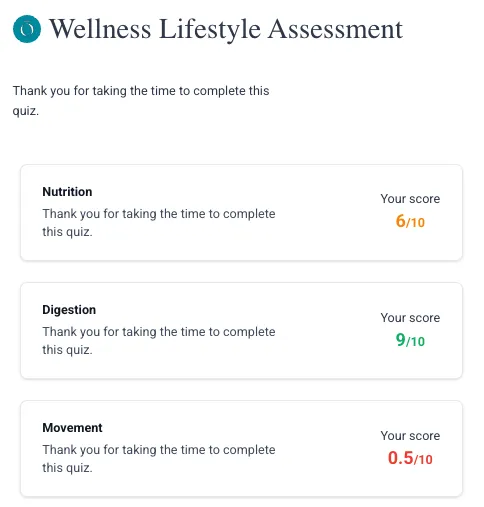Click the intro thank-you paragraph under title
This screenshot has width=484, height=507.
[141, 100]
